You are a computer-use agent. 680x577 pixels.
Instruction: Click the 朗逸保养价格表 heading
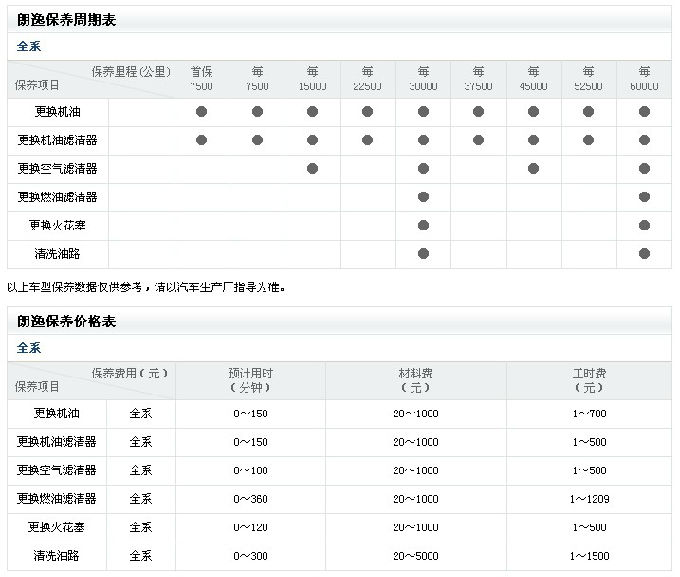pyautogui.click(x=66, y=321)
